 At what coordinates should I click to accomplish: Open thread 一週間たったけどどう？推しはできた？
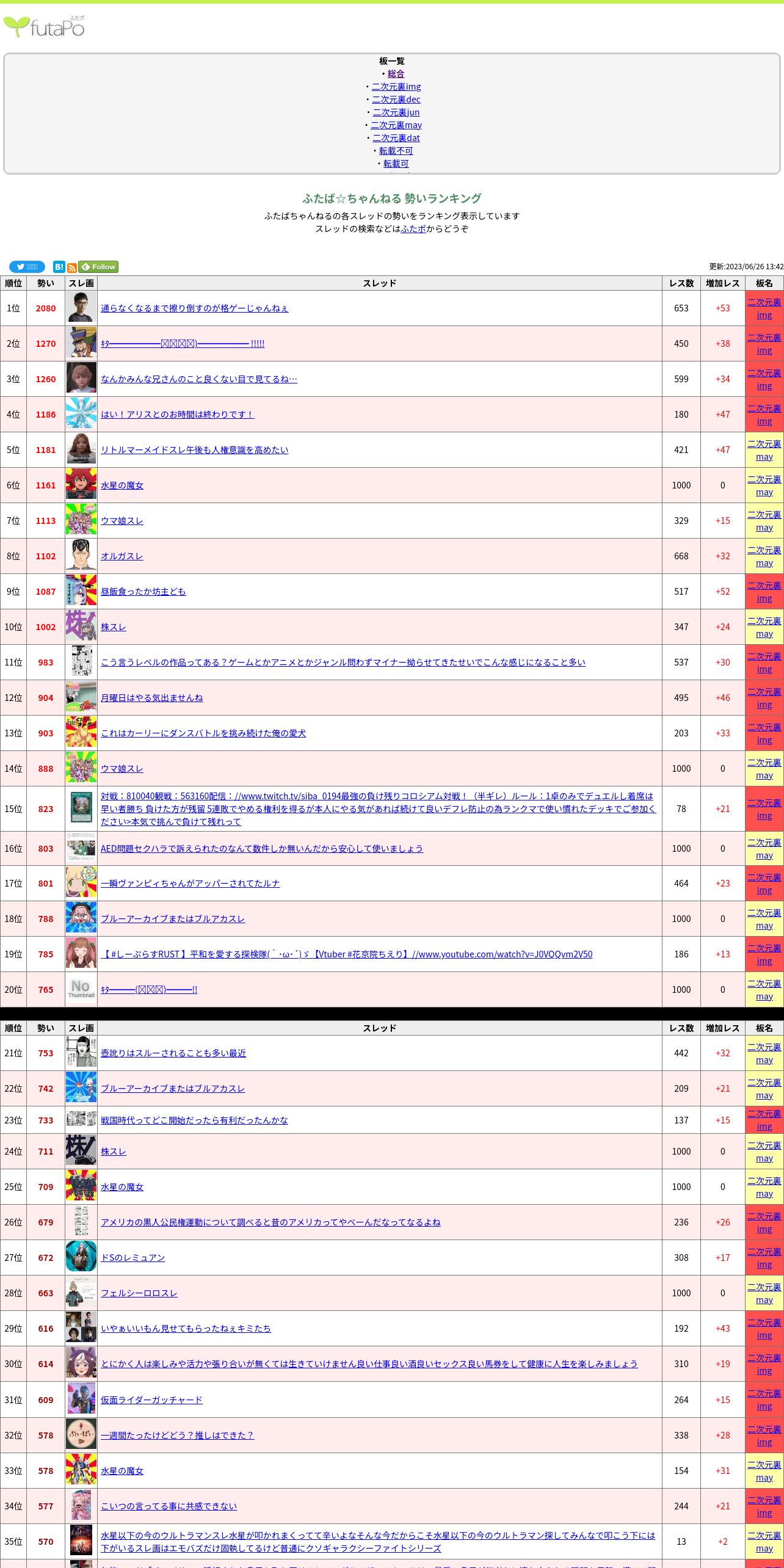[177, 1436]
